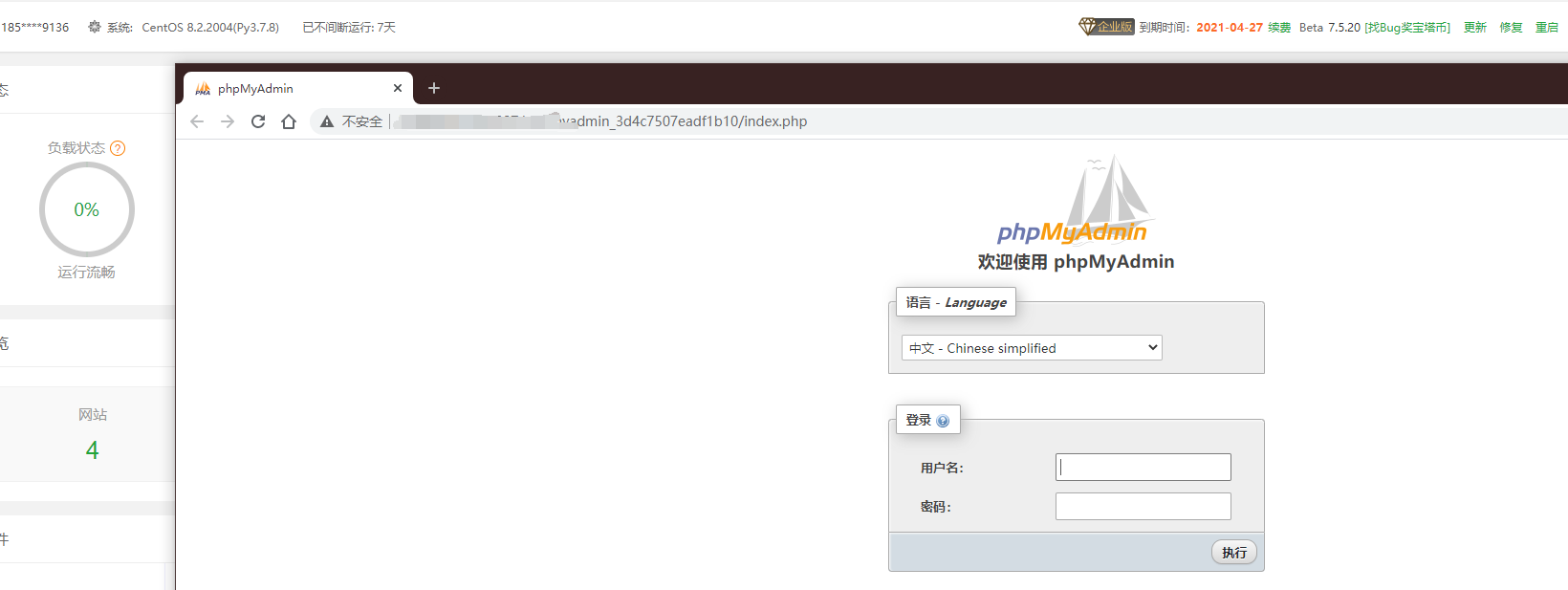The width and height of the screenshot is (1568, 590).
Task: Click the not-secure warning triangle icon
Action: (327, 121)
